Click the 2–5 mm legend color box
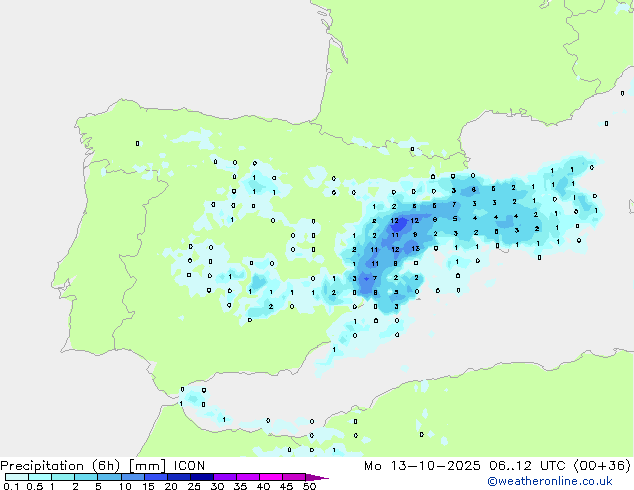This screenshot has height=490, width=634. click(86, 477)
